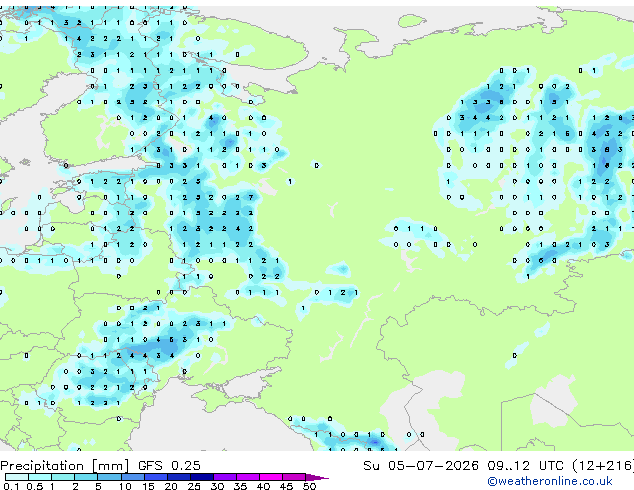Select the 0.1–0.5 mm palest legend swatch
This screenshot has width=634, height=490.
tap(17, 477)
